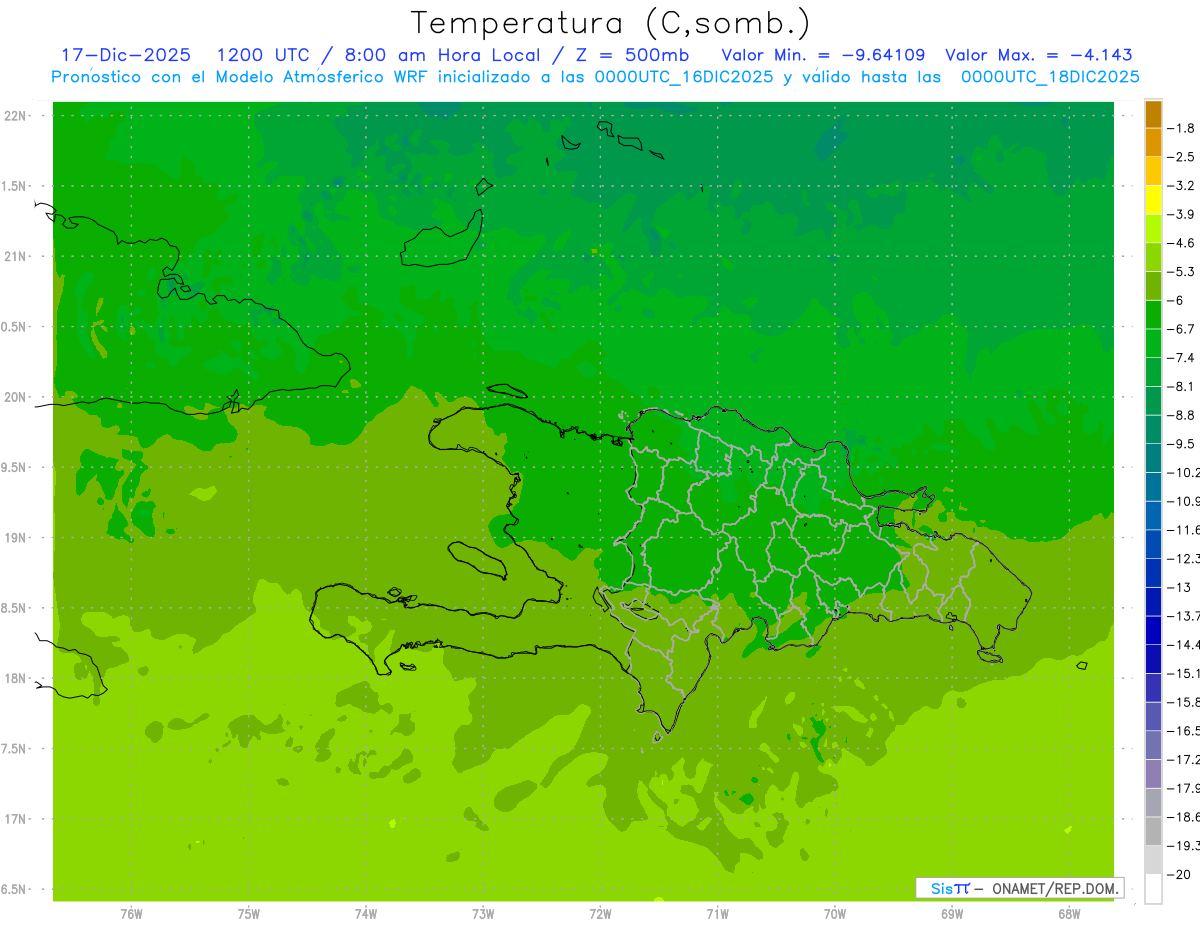1200x927 pixels.
Task: Pick the bright yellow swatch between -3.2 and -3.9
Action: [1153, 200]
